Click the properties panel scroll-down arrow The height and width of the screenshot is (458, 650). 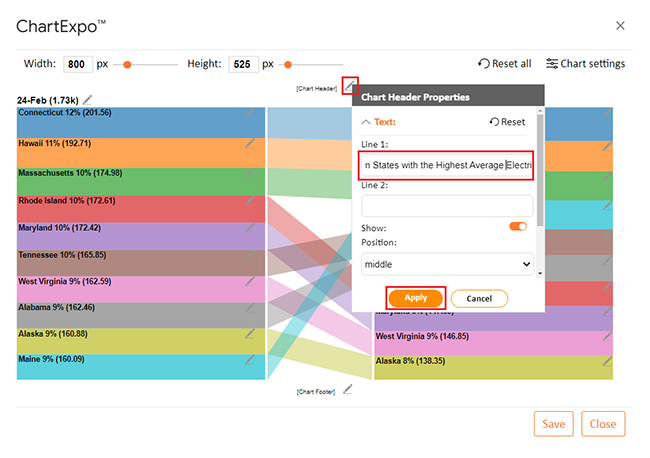540,274
